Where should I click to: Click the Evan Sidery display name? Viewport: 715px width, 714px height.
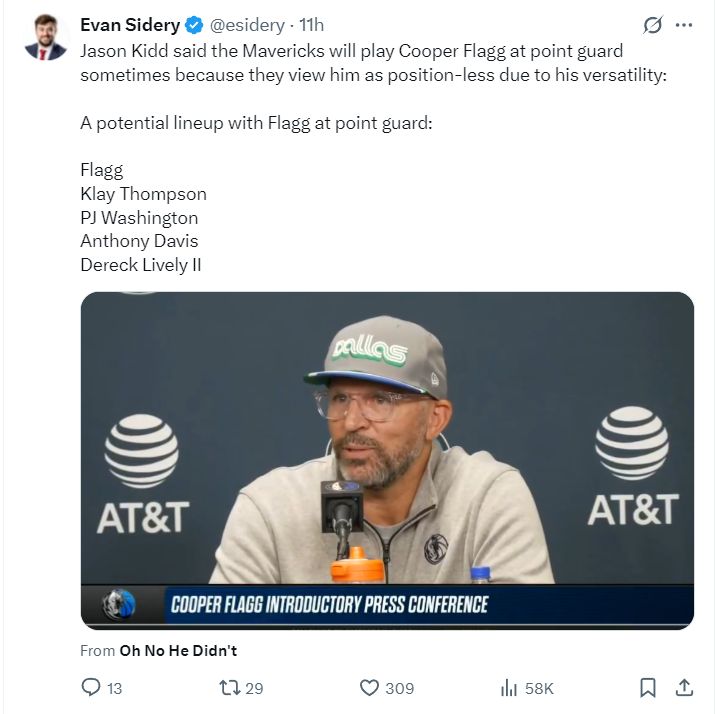[x=129, y=25]
